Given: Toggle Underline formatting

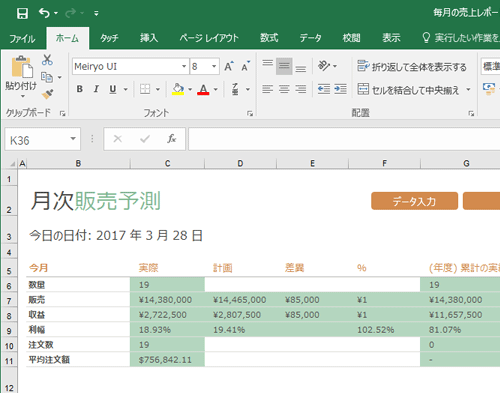Looking at the screenshot, I should tap(113, 89).
